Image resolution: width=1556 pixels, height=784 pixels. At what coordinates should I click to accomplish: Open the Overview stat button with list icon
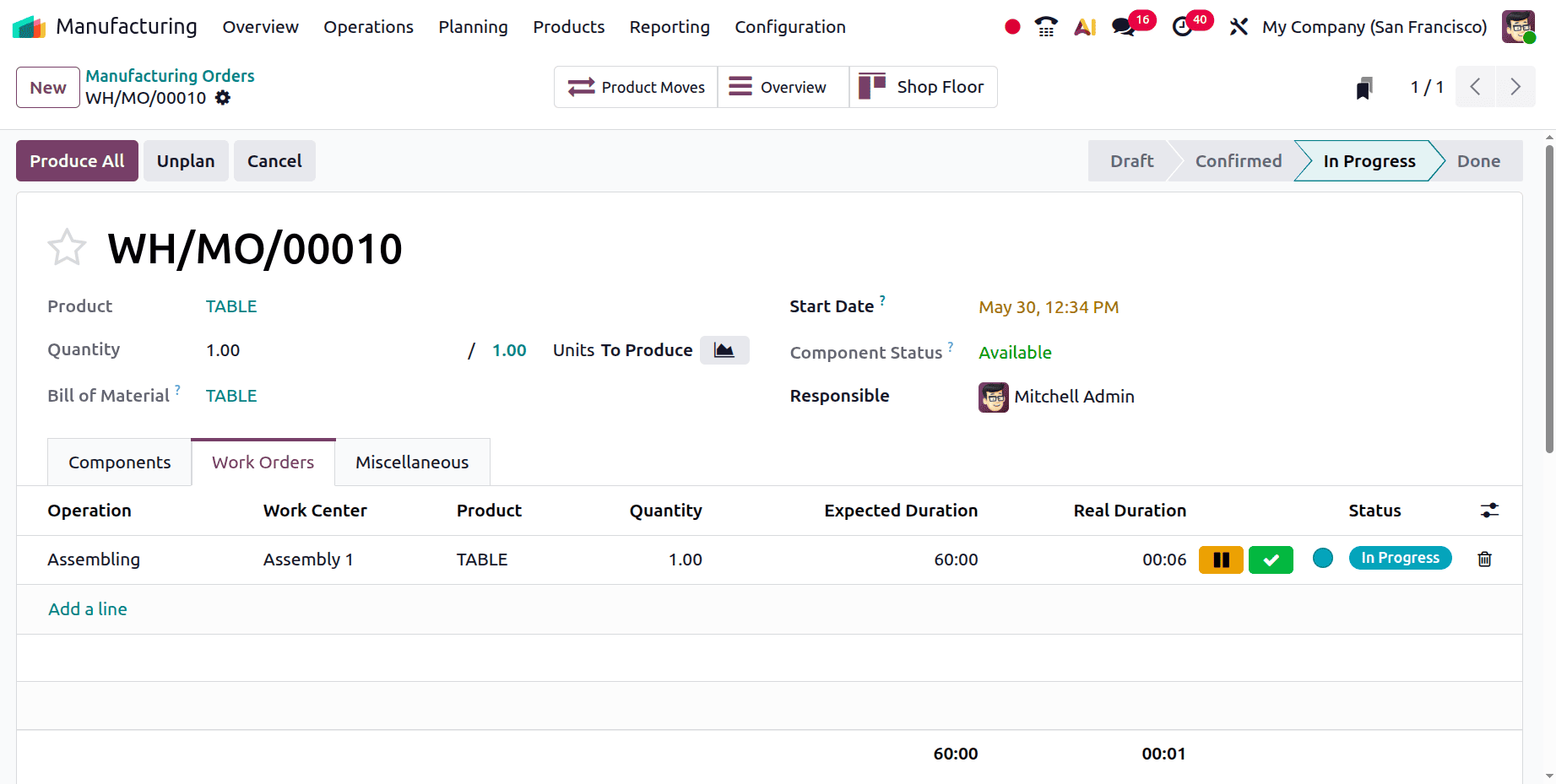pos(783,87)
